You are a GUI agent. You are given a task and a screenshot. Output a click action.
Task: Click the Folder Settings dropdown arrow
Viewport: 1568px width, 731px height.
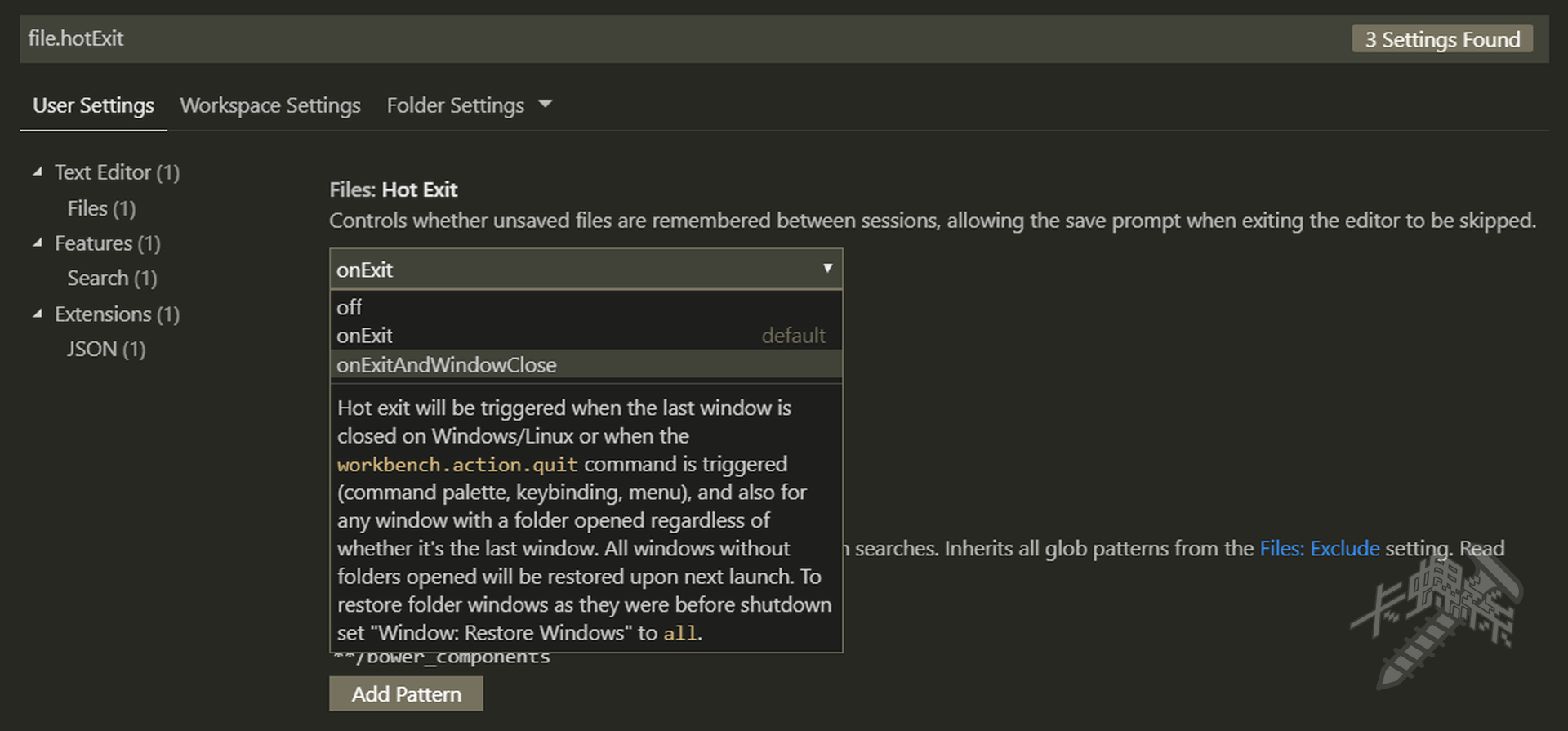click(x=546, y=105)
